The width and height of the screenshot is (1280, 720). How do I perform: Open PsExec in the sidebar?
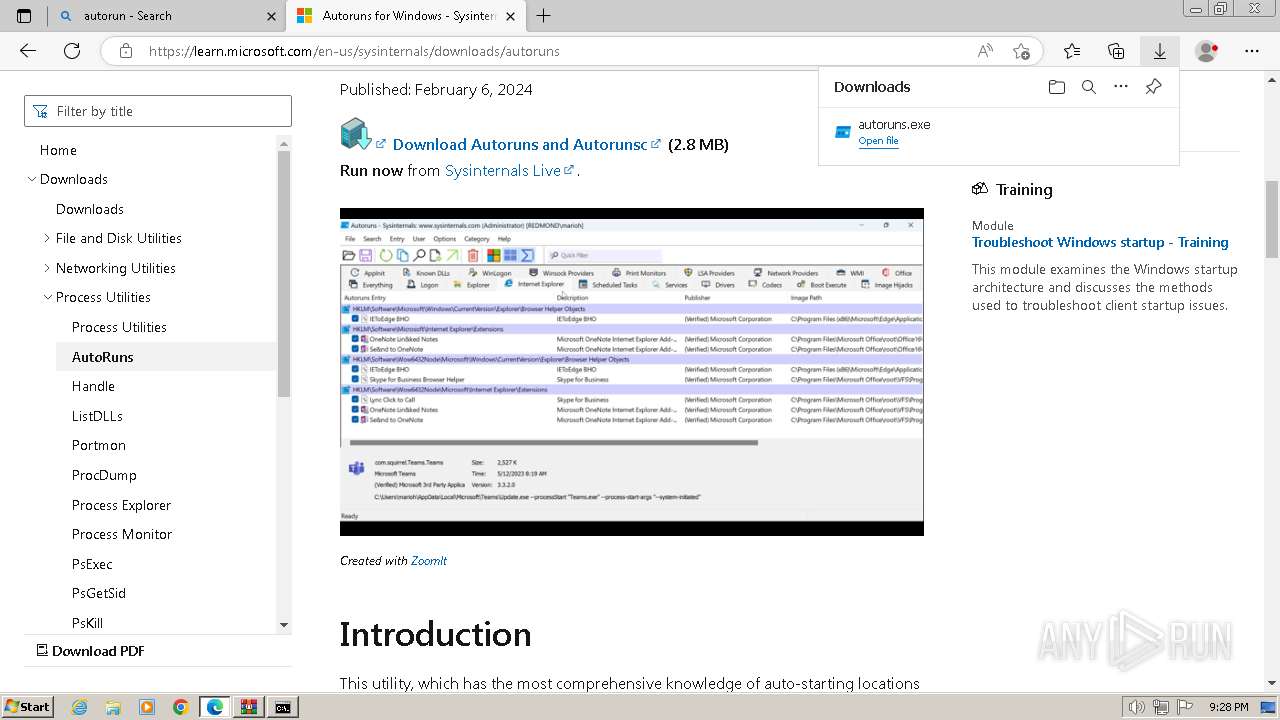click(x=92, y=564)
